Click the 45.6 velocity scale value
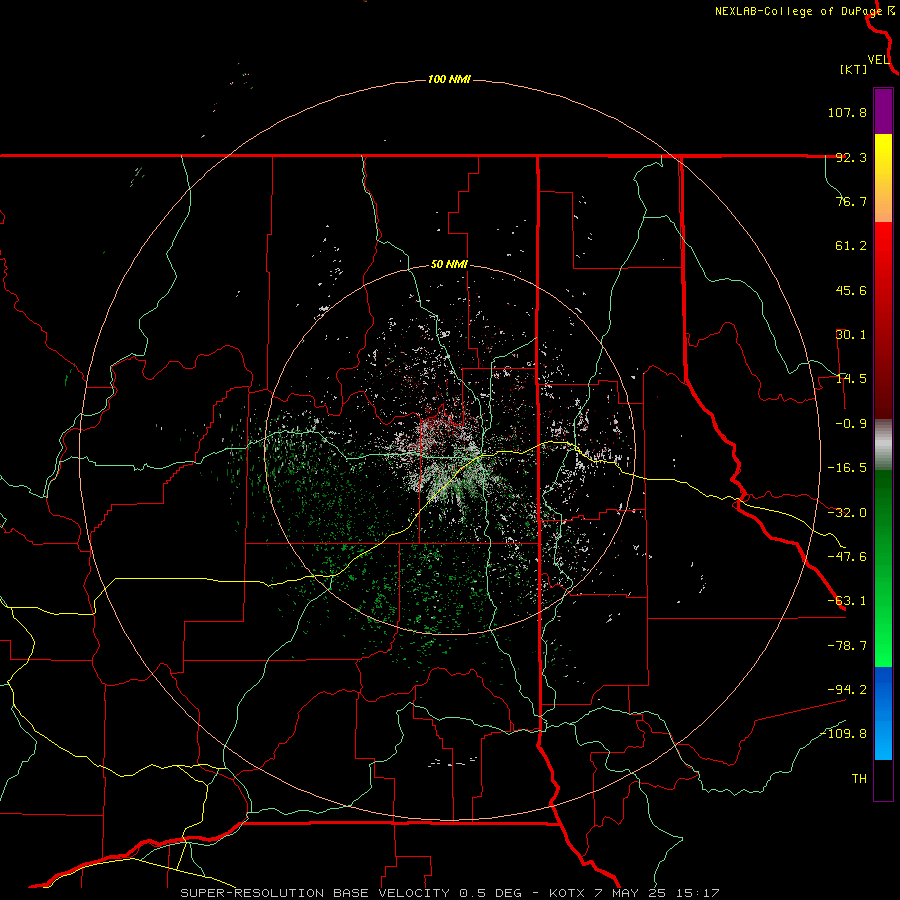This screenshot has width=900, height=900. (851, 290)
